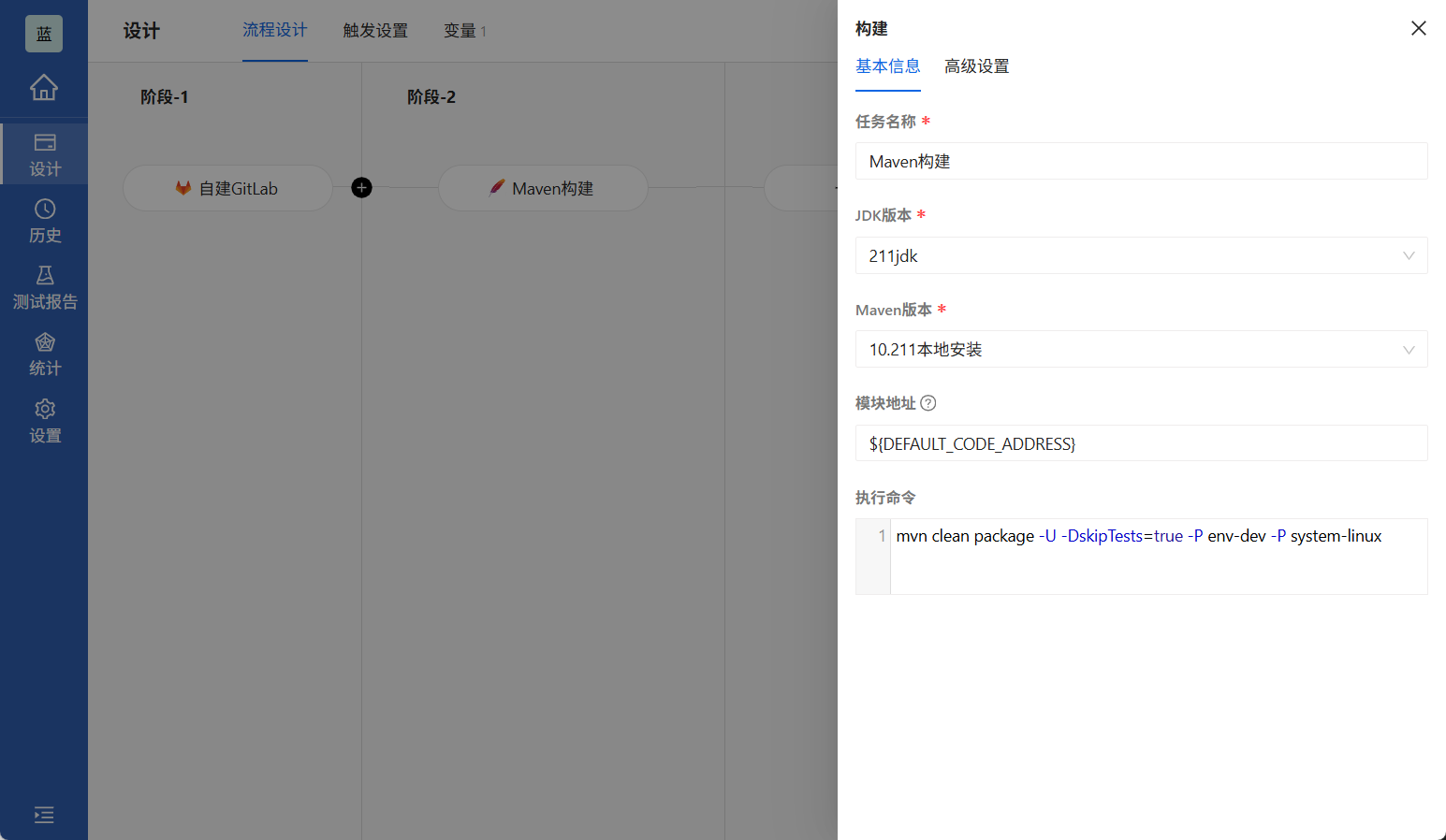The image size is (1446, 840).
Task: Collapse the sidebar with the bottom icon
Action: coord(44,815)
